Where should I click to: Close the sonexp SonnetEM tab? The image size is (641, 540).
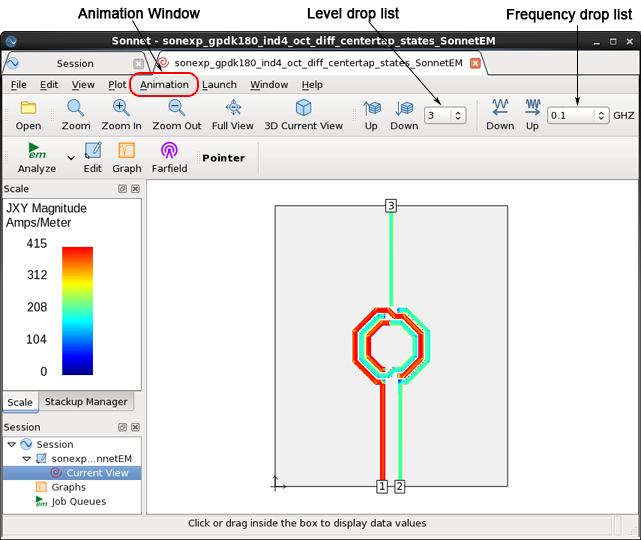point(475,63)
